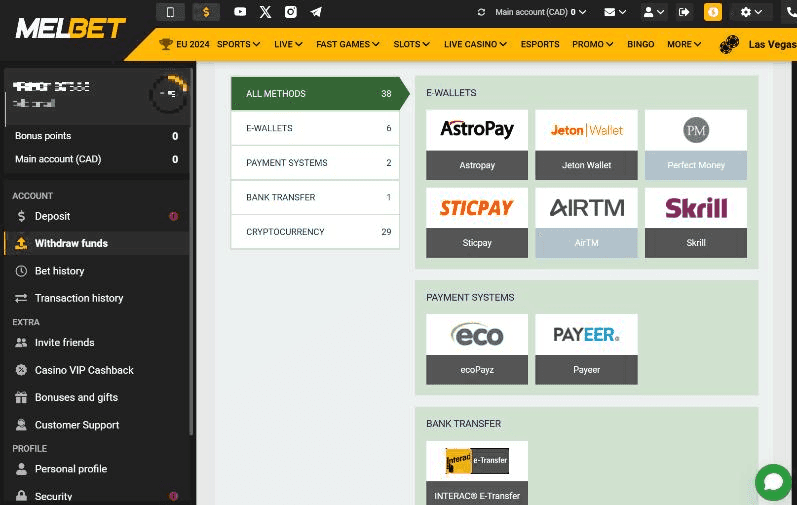Viewport: 797px width, 505px height.
Task: Open the Telegram social icon
Action: click(x=316, y=12)
